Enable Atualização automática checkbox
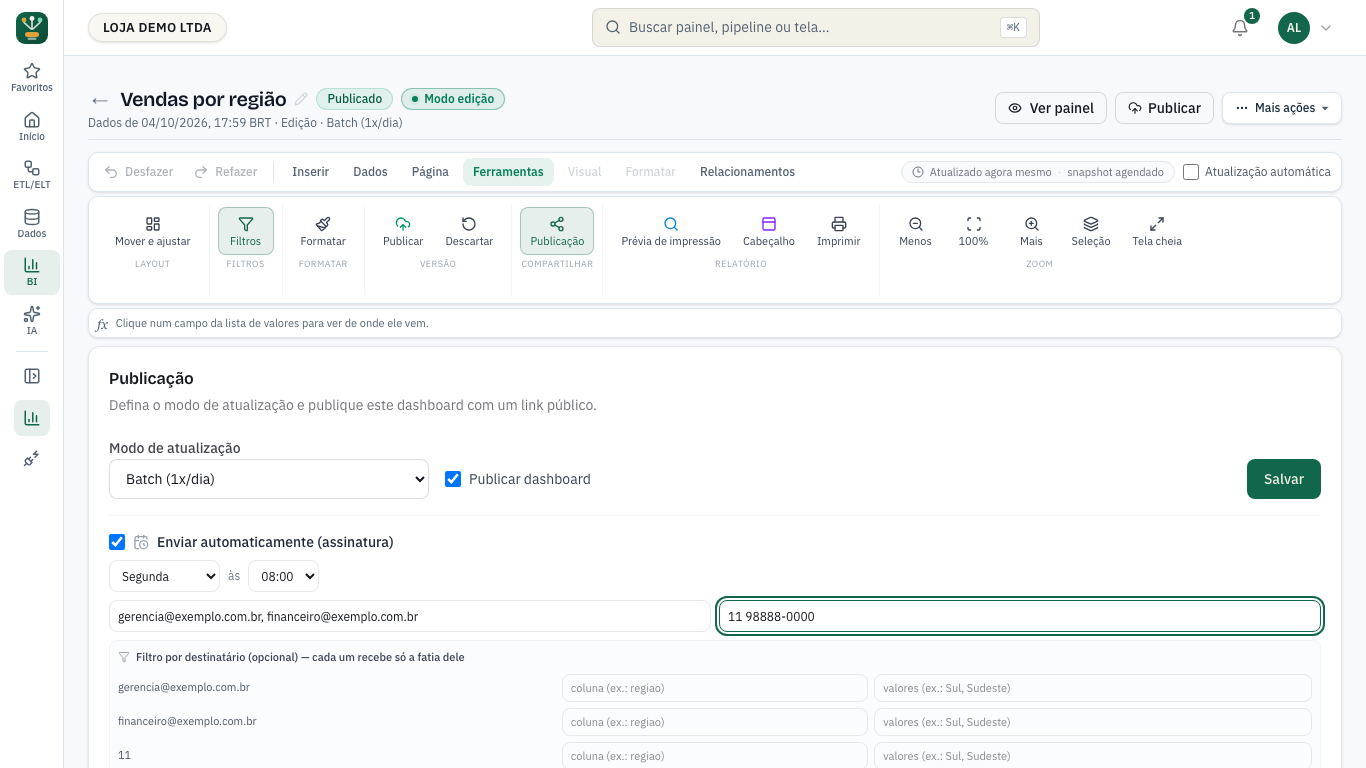The image size is (1366, 768). (1191, 172)
